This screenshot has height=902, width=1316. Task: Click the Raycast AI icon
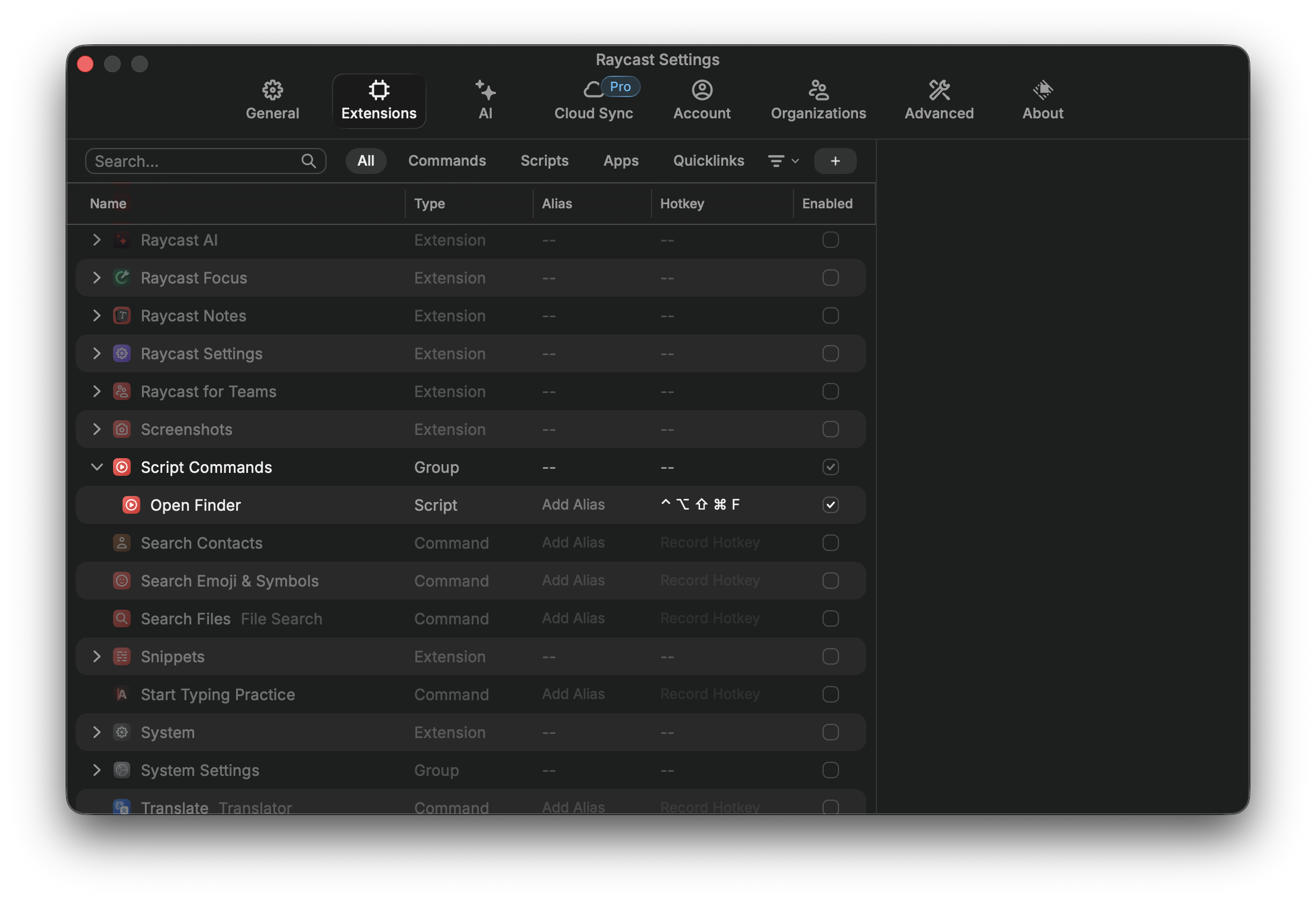point(122,240)
